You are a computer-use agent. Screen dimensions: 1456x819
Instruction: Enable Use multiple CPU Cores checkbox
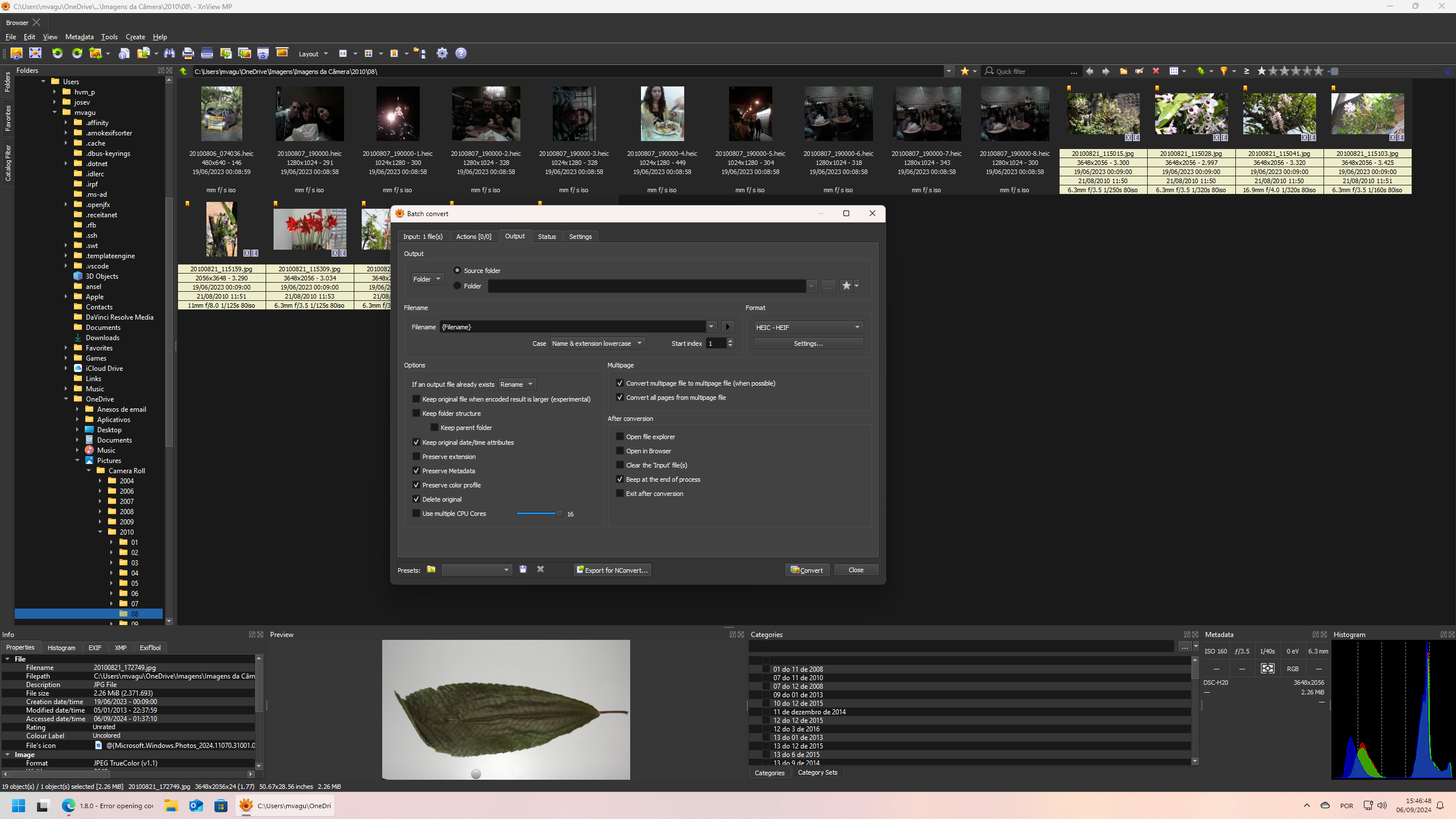point(416,514)
